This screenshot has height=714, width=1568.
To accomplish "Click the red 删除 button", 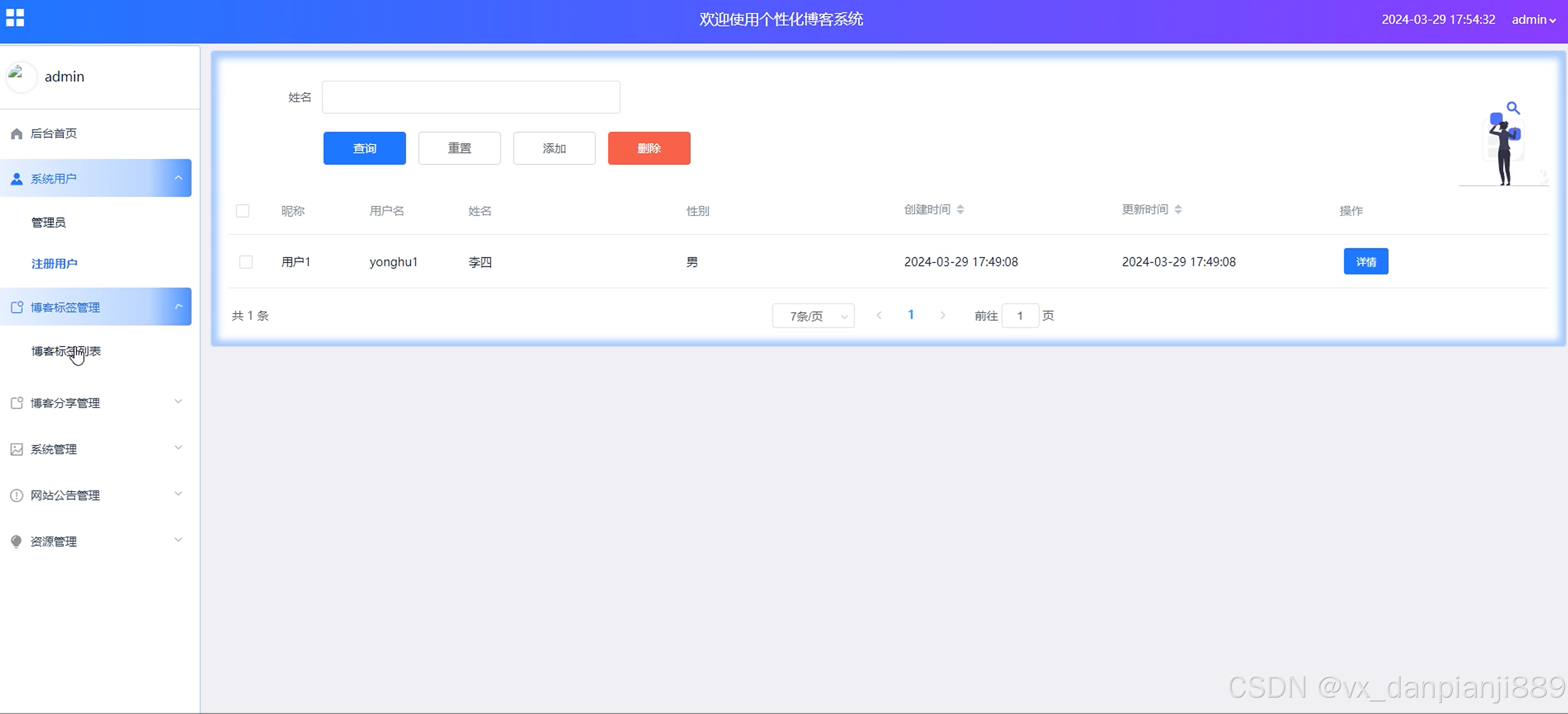I will pyautogui.click(x=649, y=148).
